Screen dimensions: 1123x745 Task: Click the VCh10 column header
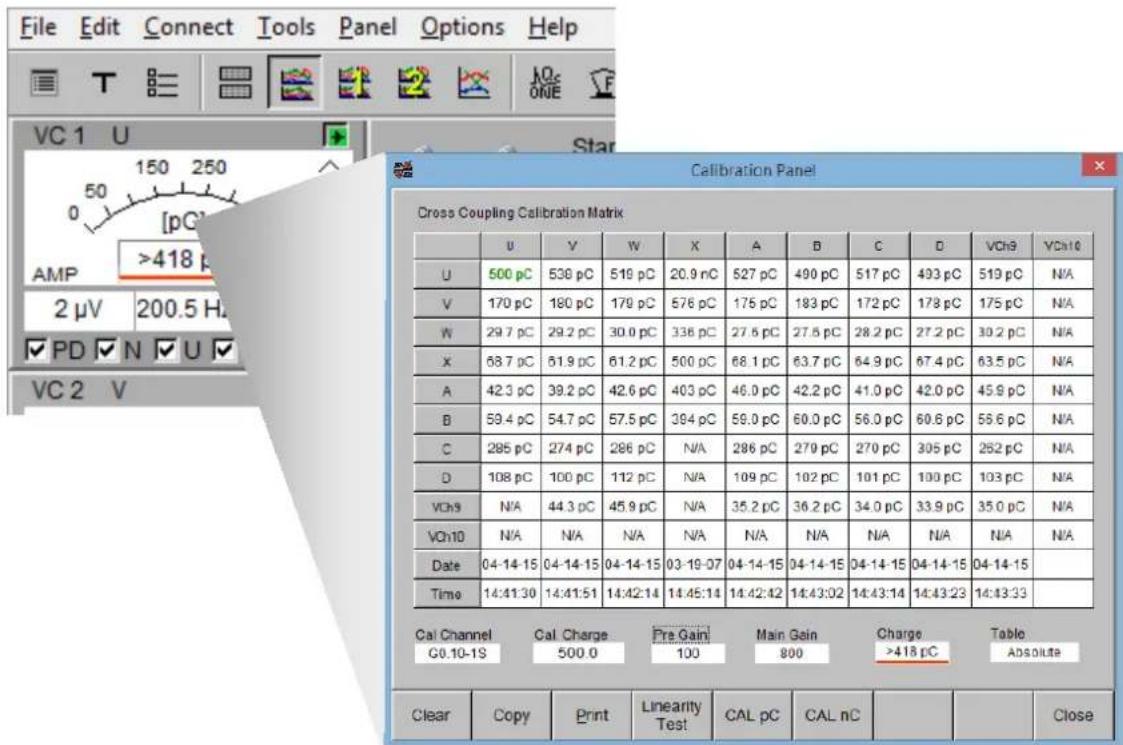[x=1063, y=246]
